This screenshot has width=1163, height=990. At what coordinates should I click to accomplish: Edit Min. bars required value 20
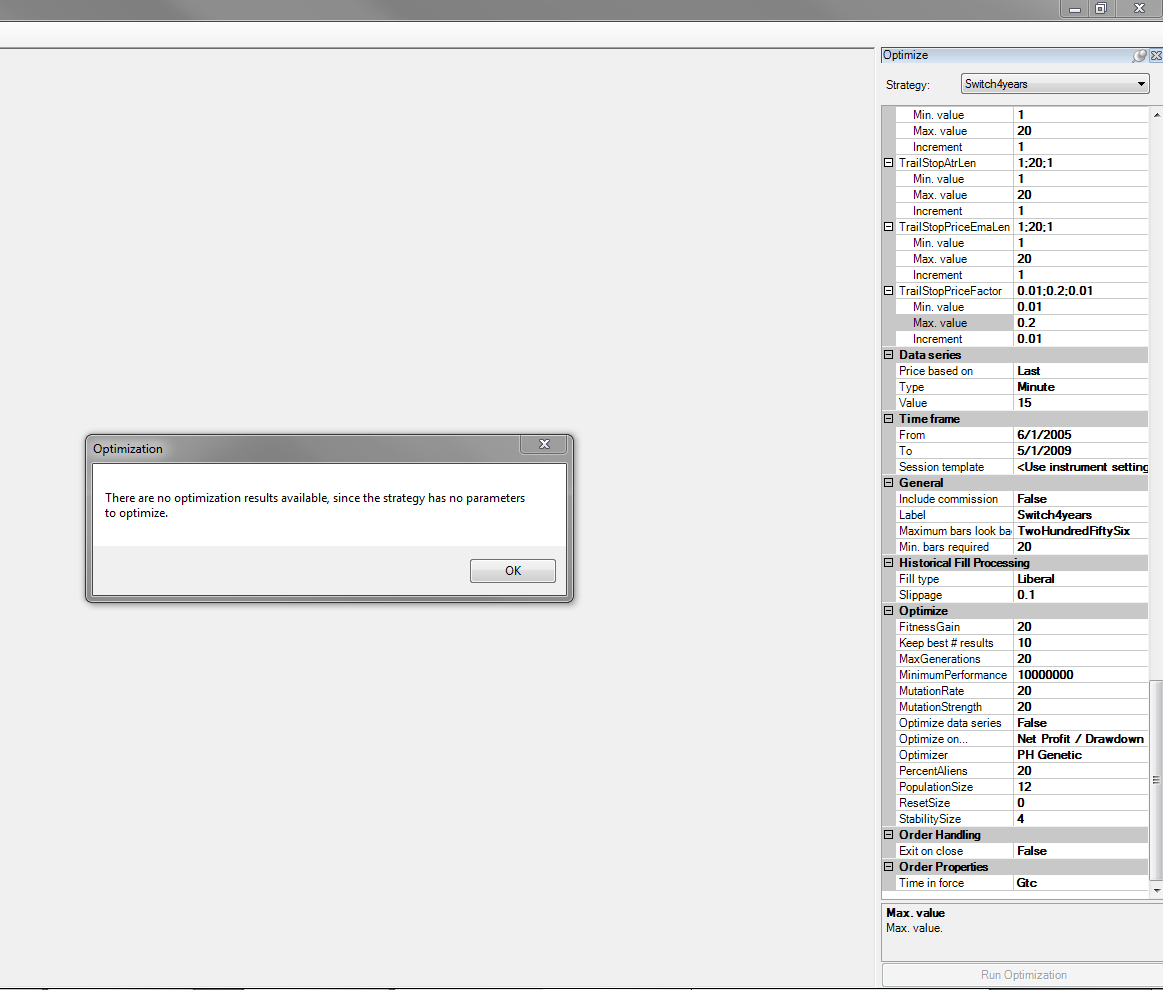1081,547
